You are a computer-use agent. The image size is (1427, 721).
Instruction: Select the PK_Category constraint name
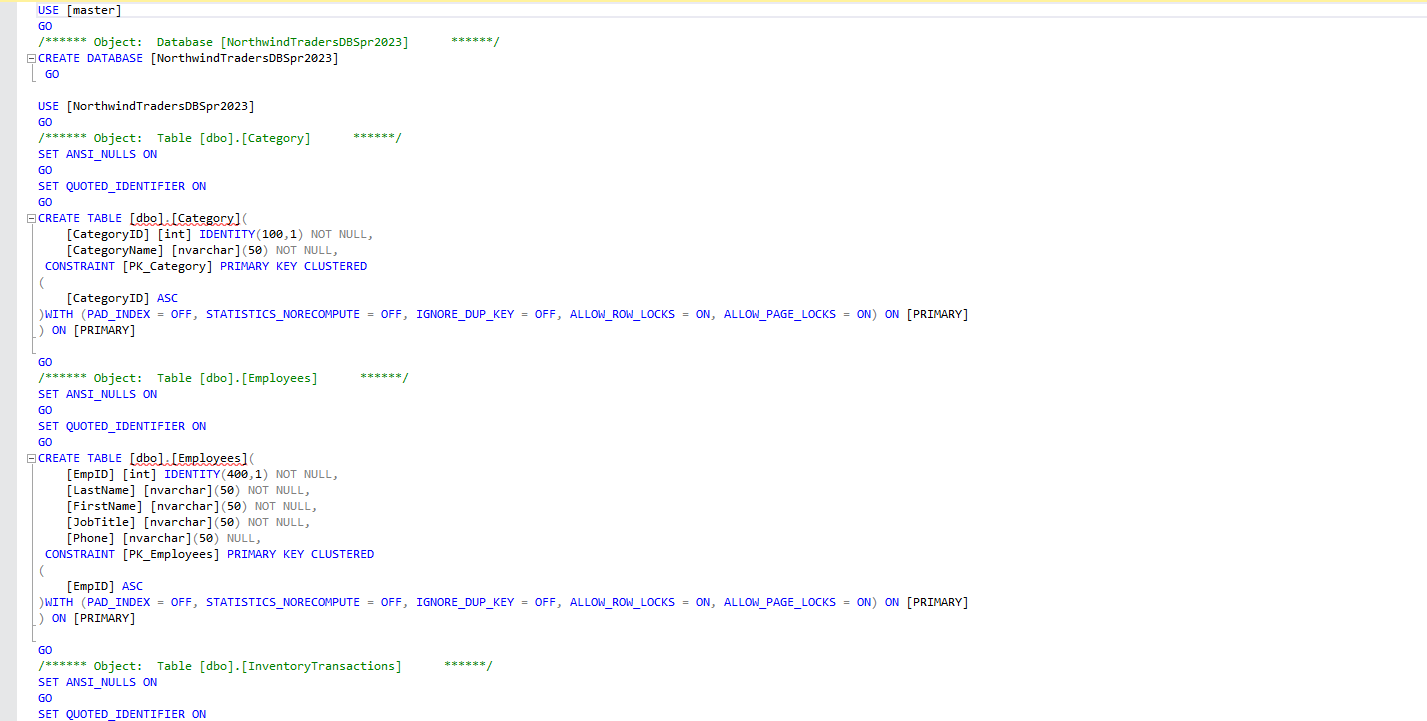[166, 265]
